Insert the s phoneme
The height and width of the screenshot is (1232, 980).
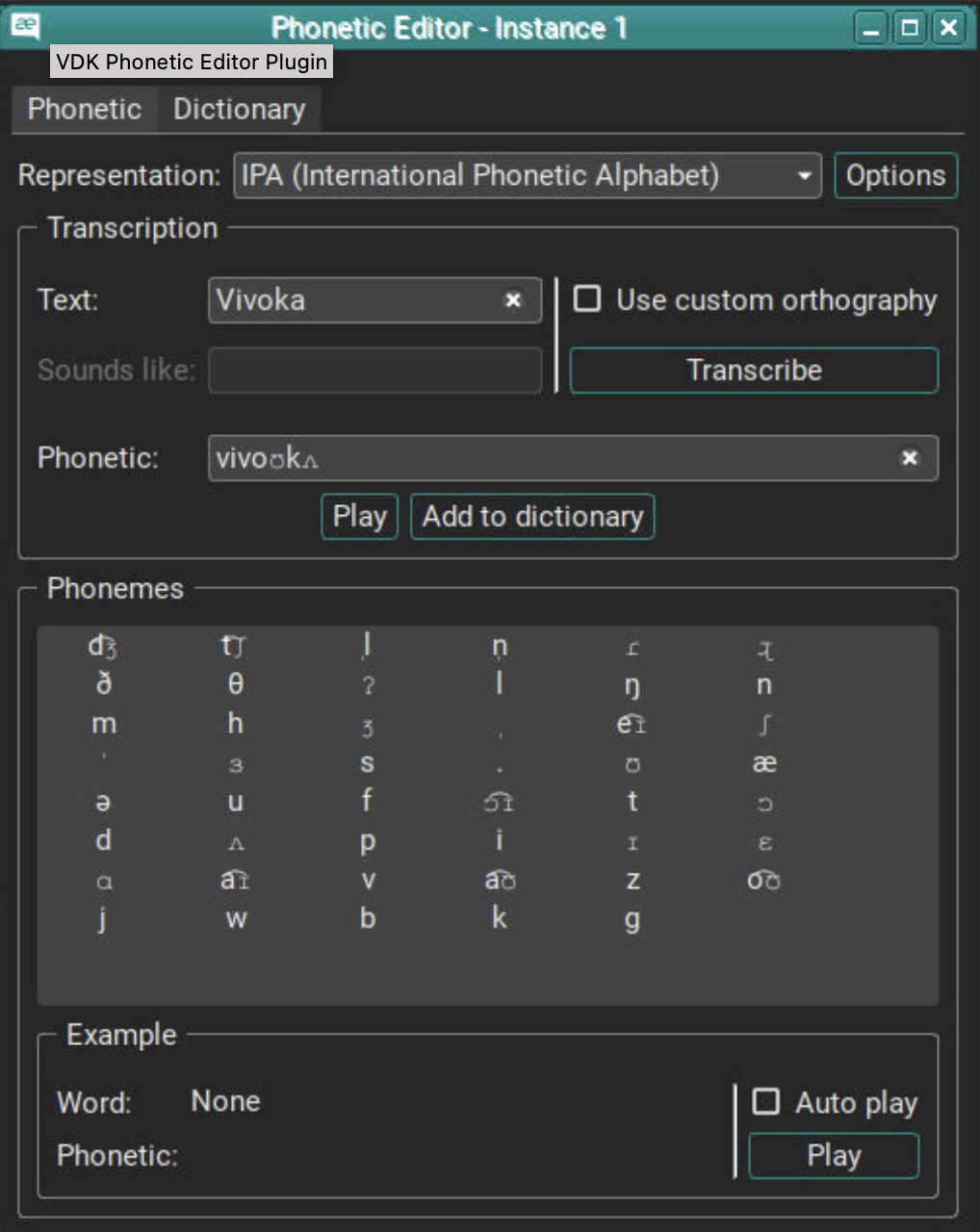point(368,764)
